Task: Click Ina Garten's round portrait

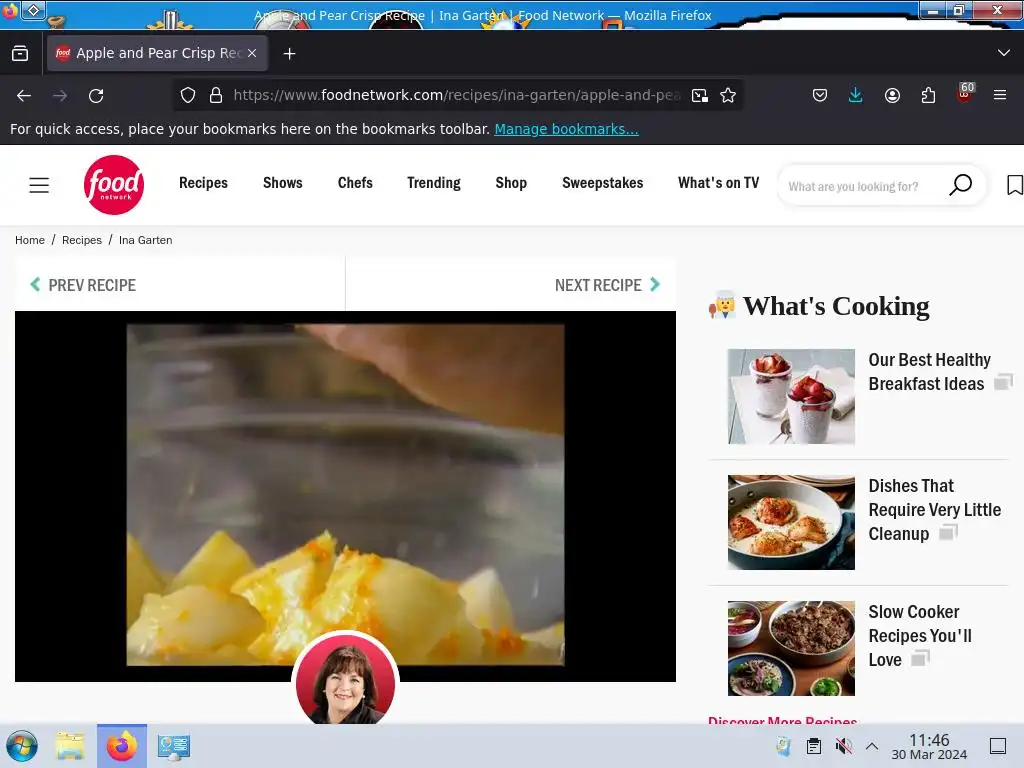Action: [345, 679]
